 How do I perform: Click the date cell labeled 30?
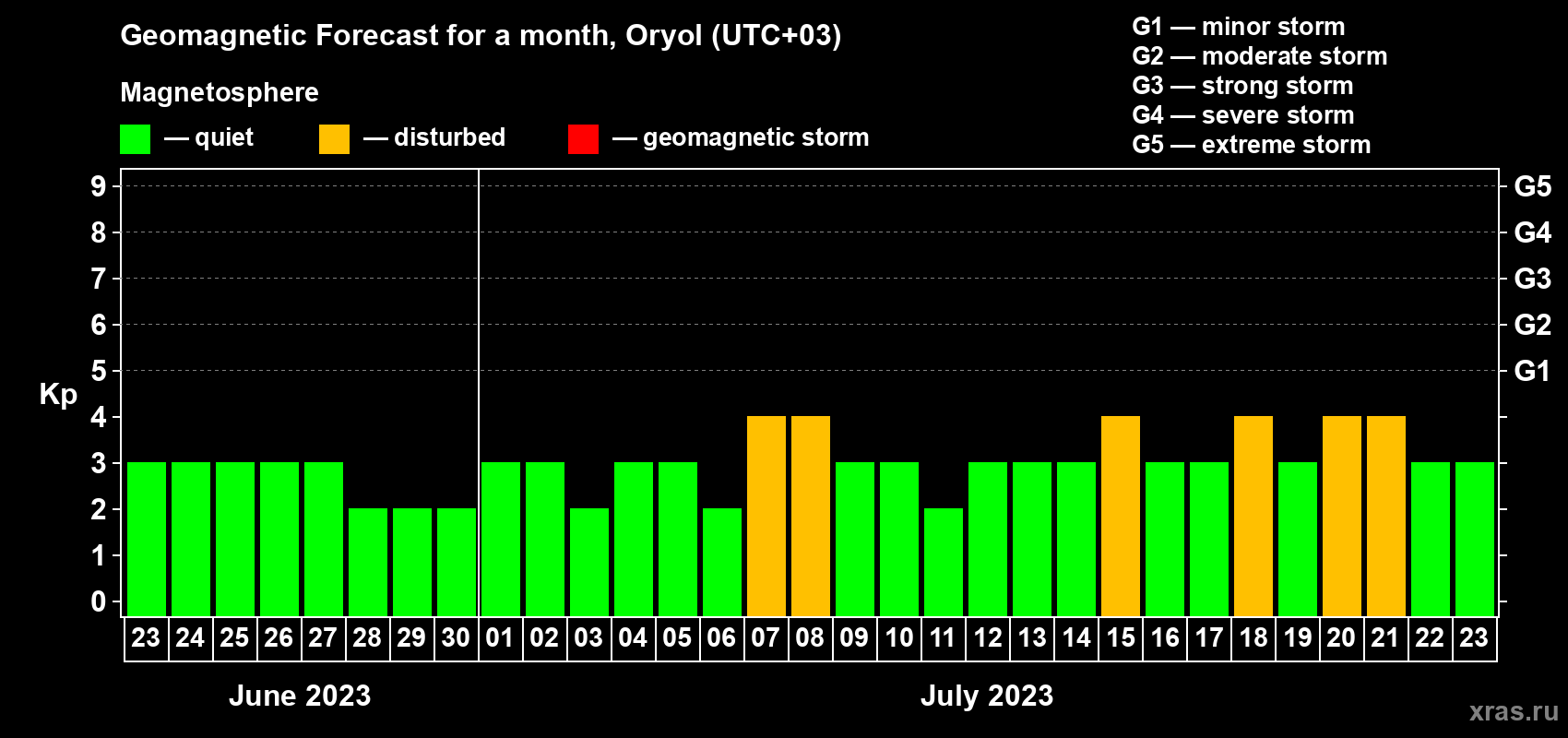pyautogui.click(x=457, y=638)
